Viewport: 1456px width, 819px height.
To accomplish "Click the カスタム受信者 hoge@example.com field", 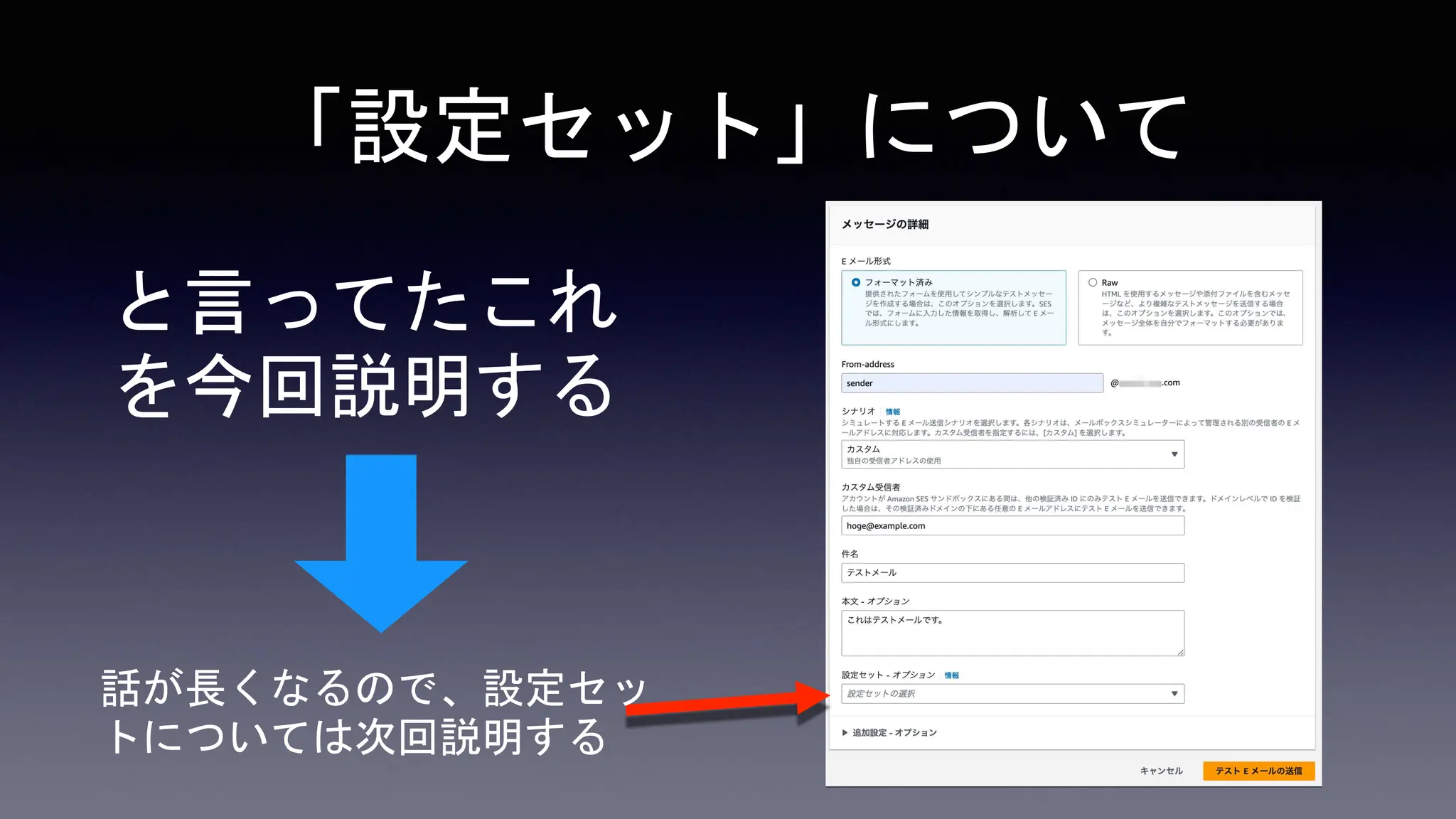I will (1012, 526).
